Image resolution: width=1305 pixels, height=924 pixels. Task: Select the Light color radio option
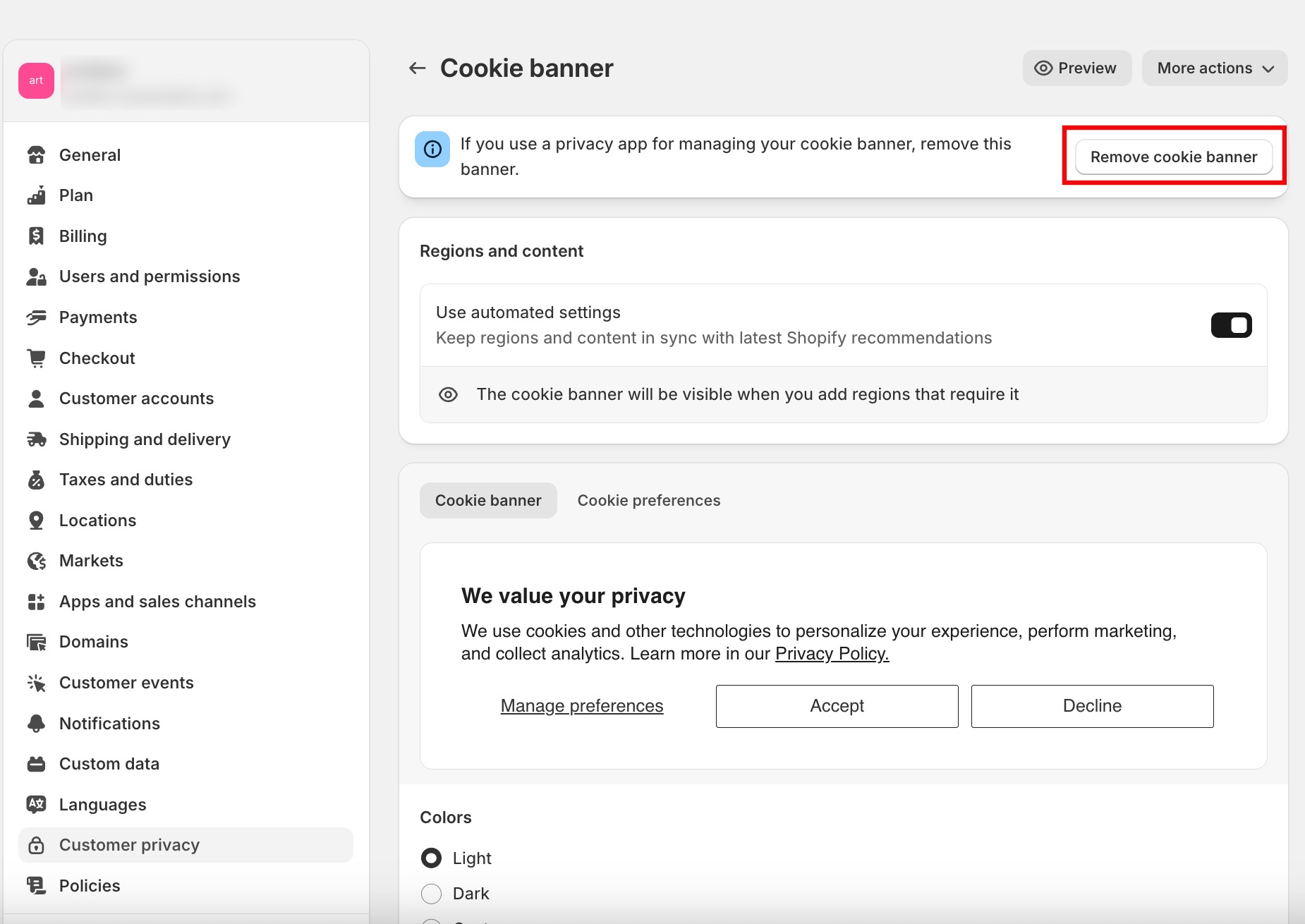[431, 858]
